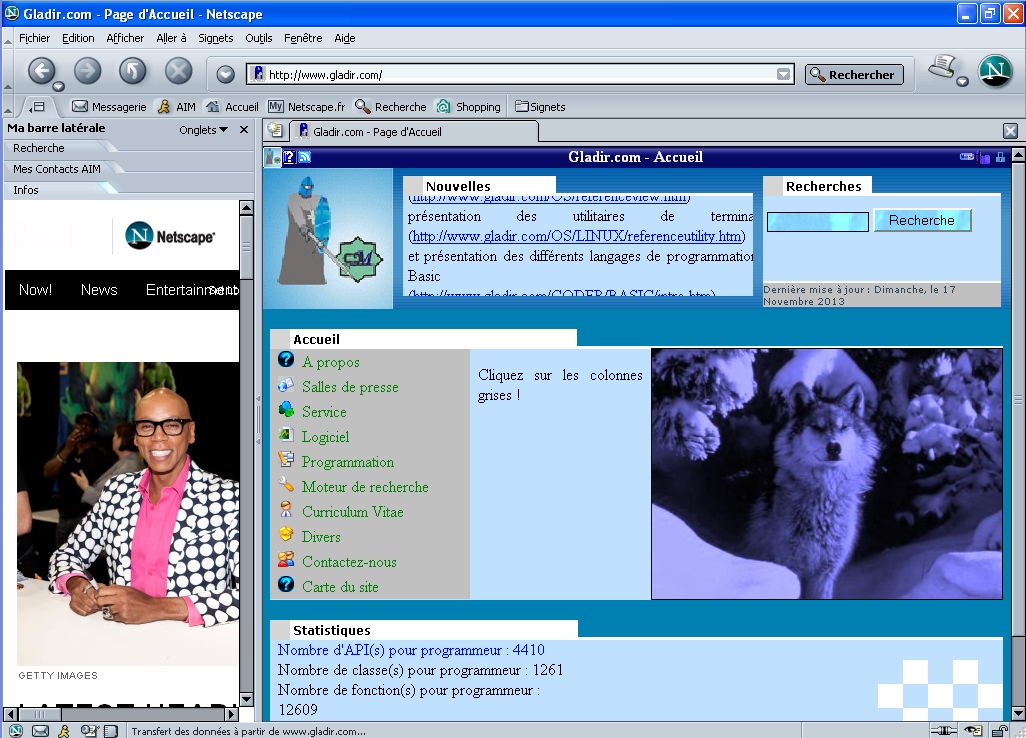The width and height of the screenshot is (1026, 738).
Task: Click the RSS feed icon on Gladir page
Action: click(x=304, y=157)
